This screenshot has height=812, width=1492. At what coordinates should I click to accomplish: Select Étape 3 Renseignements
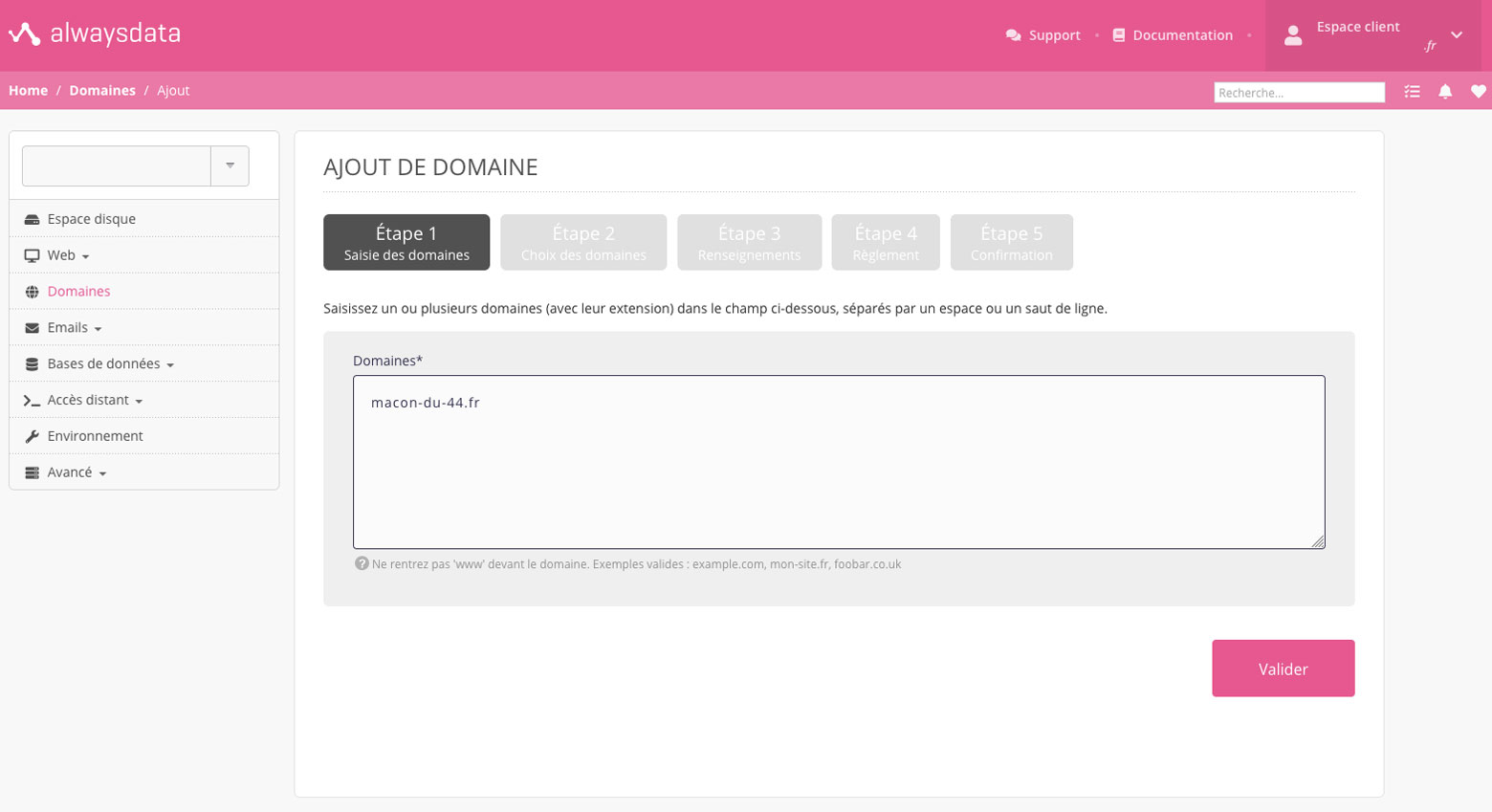pyautogui.click(x=749, y=242)
